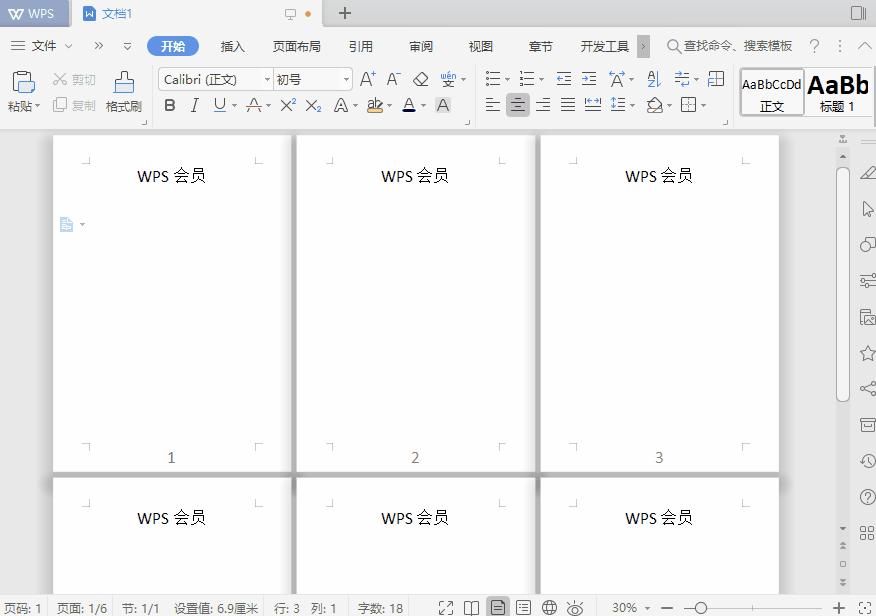Toggle italic formatting
Screen dimensions: 876x616
[194, 105]
